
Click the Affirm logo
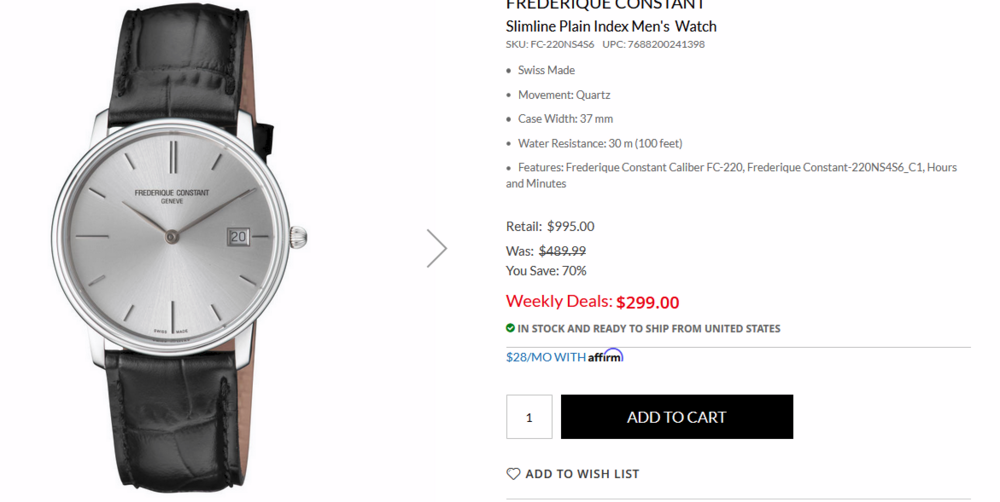click(x=605, y=356)
